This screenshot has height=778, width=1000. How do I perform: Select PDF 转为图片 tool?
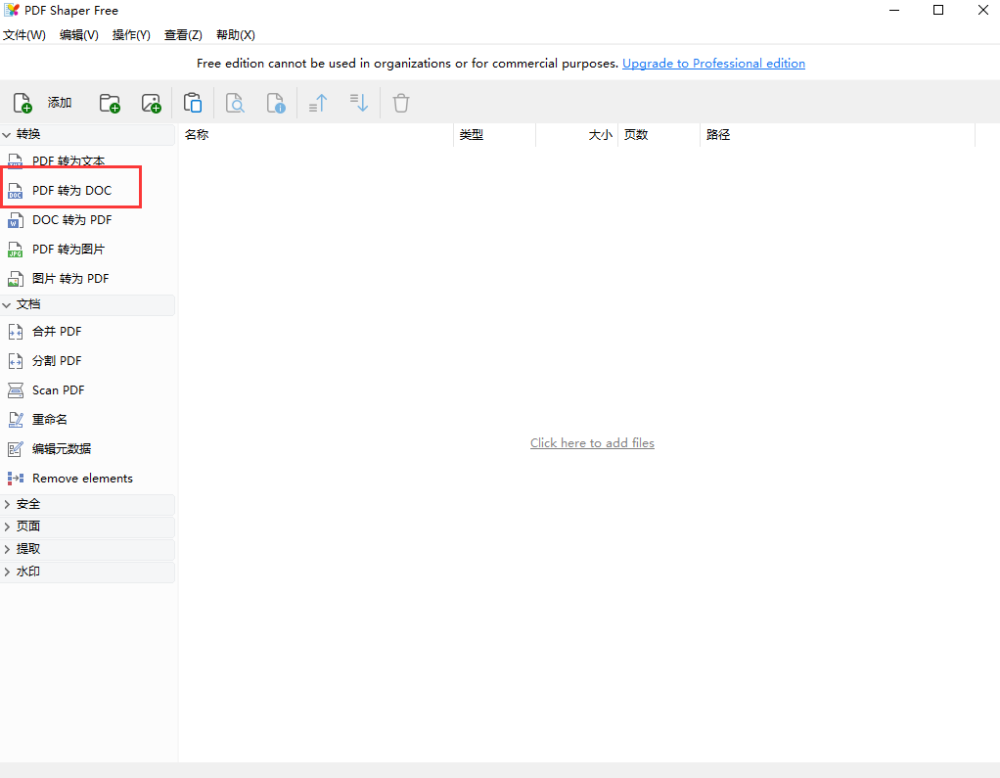pyautogui.click(x=68, y=249)
